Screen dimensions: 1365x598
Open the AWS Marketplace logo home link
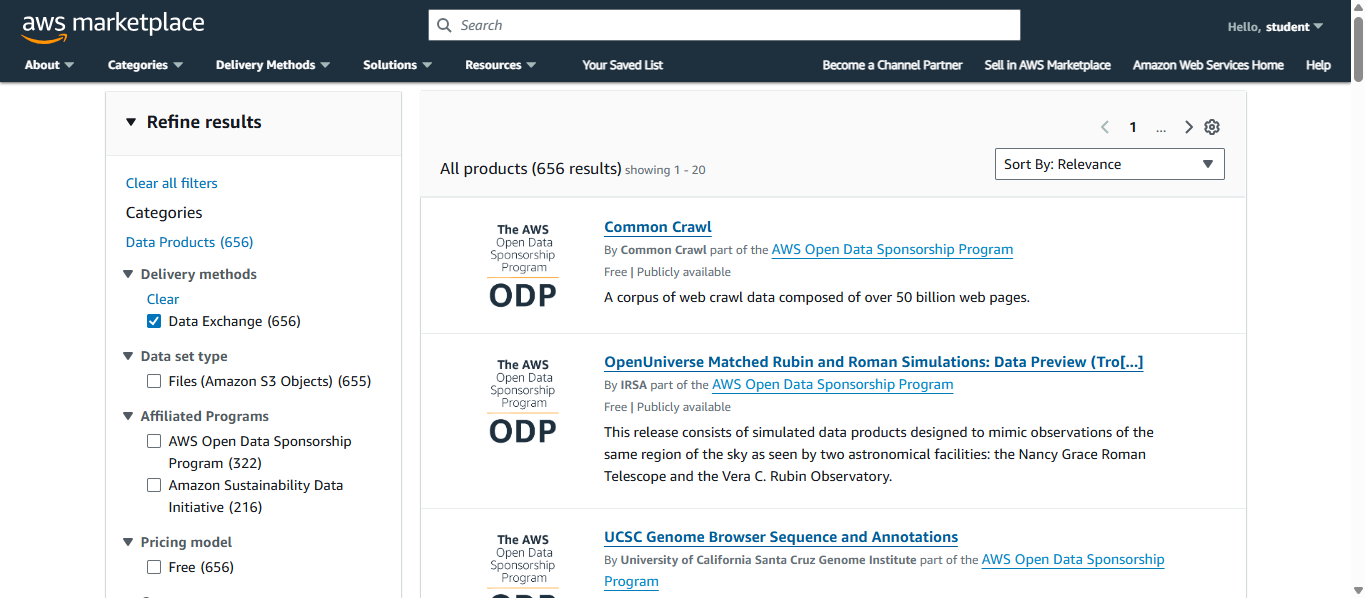(113, 27)
